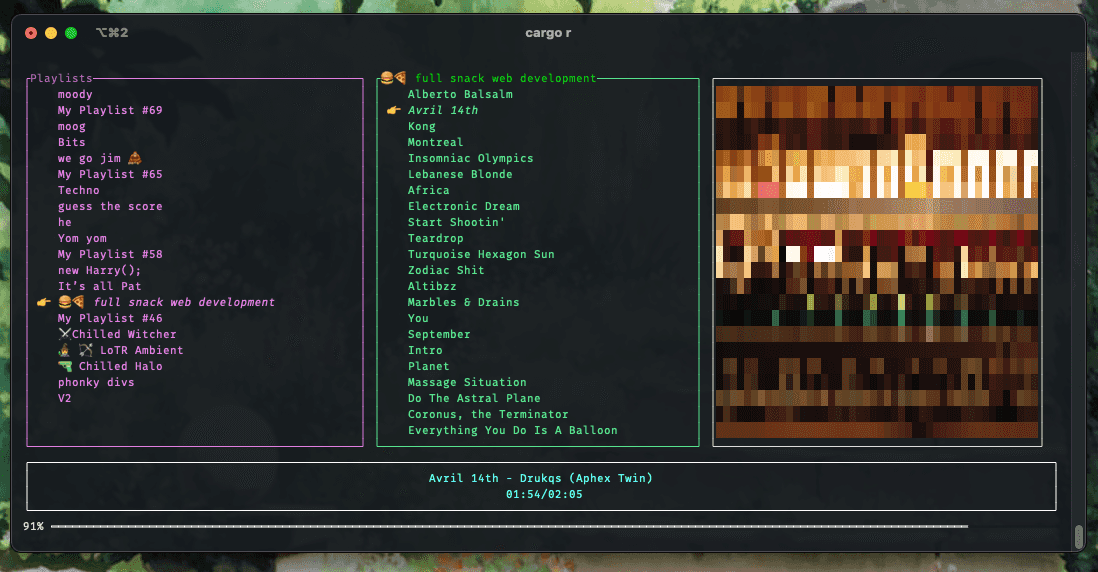This screenshot has width=1098, height=572.
Task: Select 'phonky divs' playlist
Action: (x=96, y=382)
